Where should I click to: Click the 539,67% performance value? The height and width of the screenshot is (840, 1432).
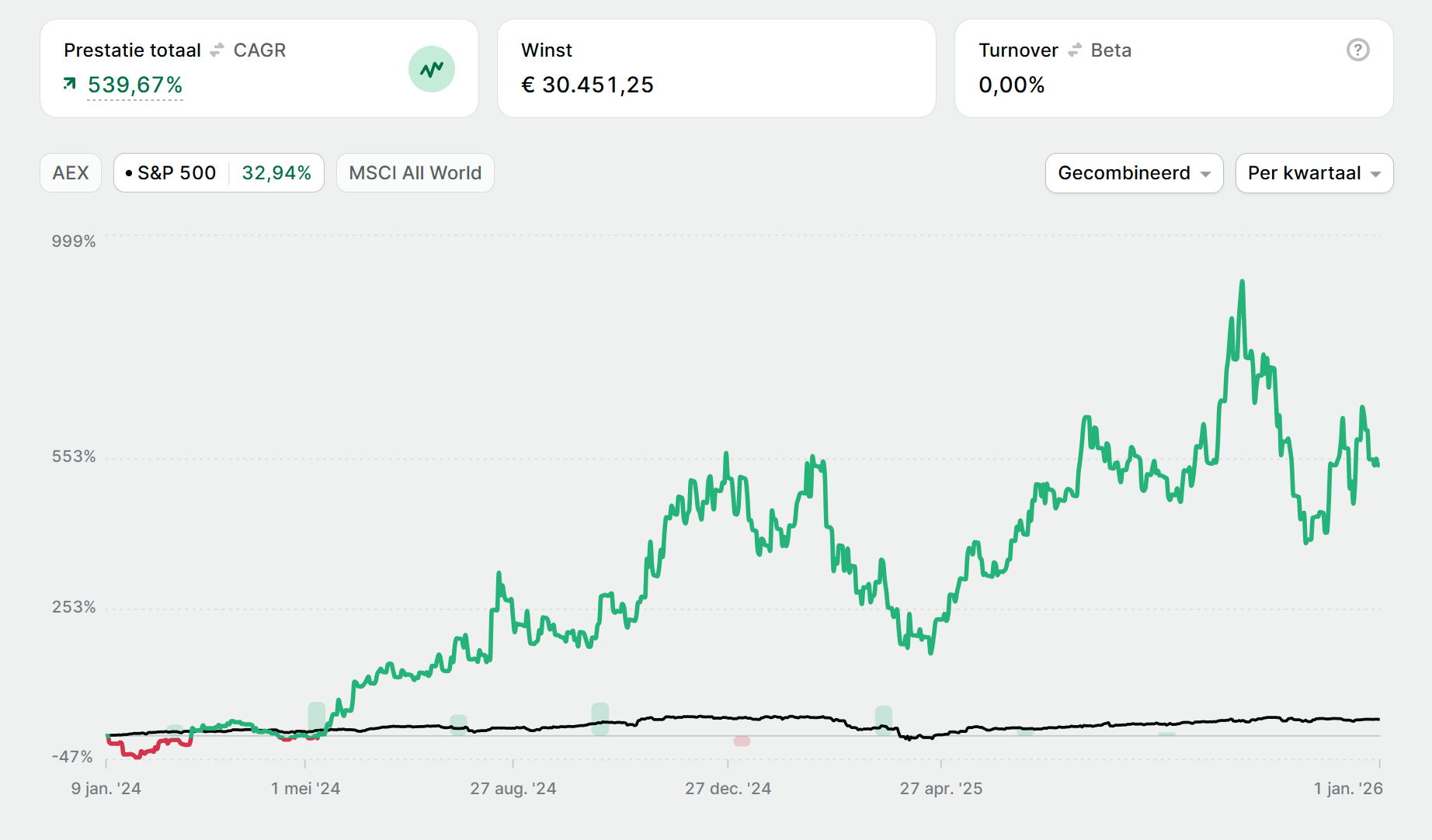[x=135, y=85]
